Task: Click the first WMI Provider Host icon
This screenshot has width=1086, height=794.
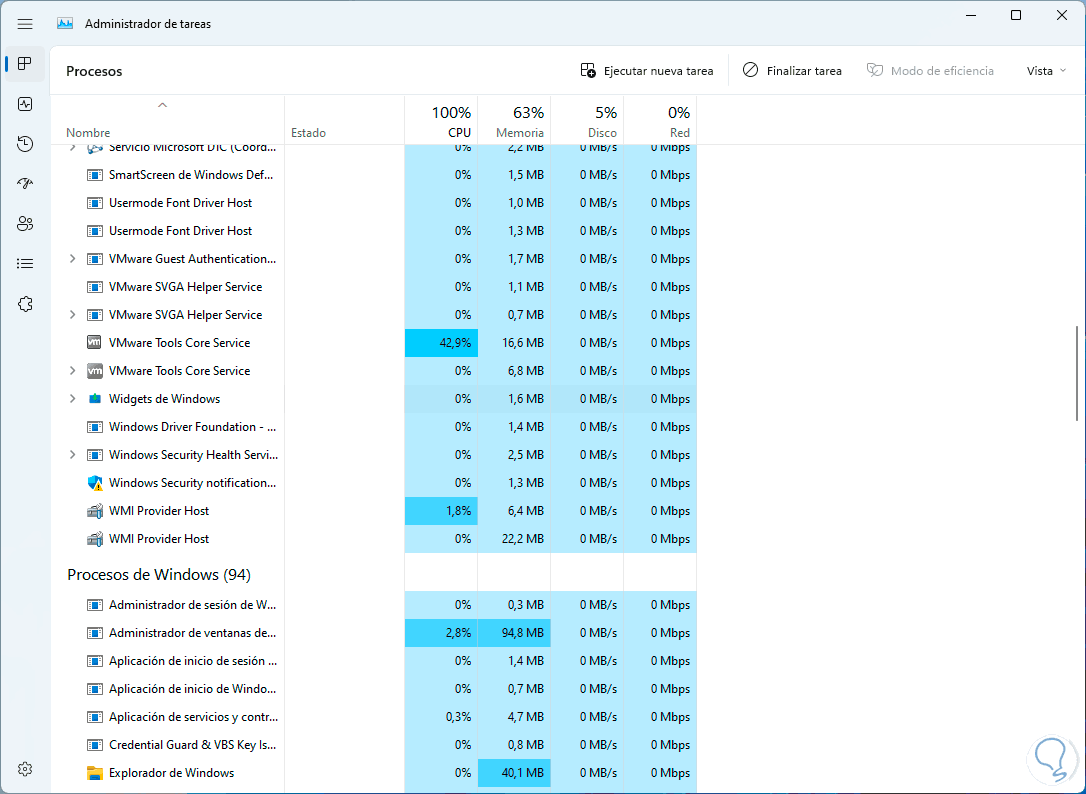Action: 95,511
